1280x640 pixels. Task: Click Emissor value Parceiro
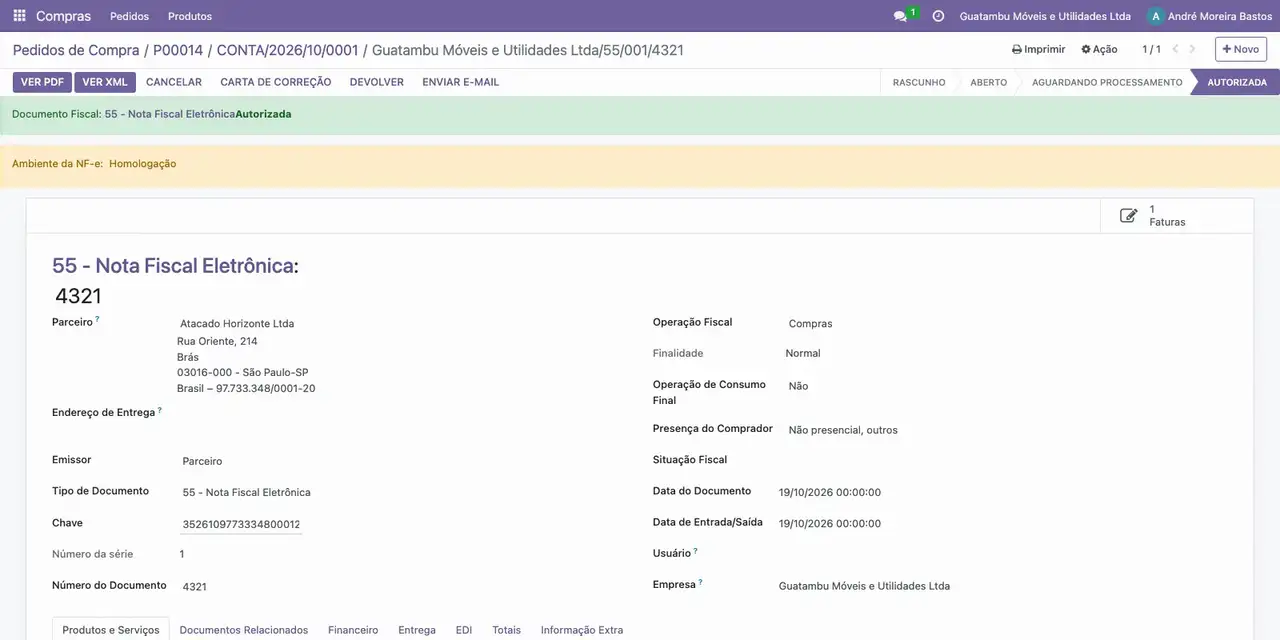coord(202,461)
